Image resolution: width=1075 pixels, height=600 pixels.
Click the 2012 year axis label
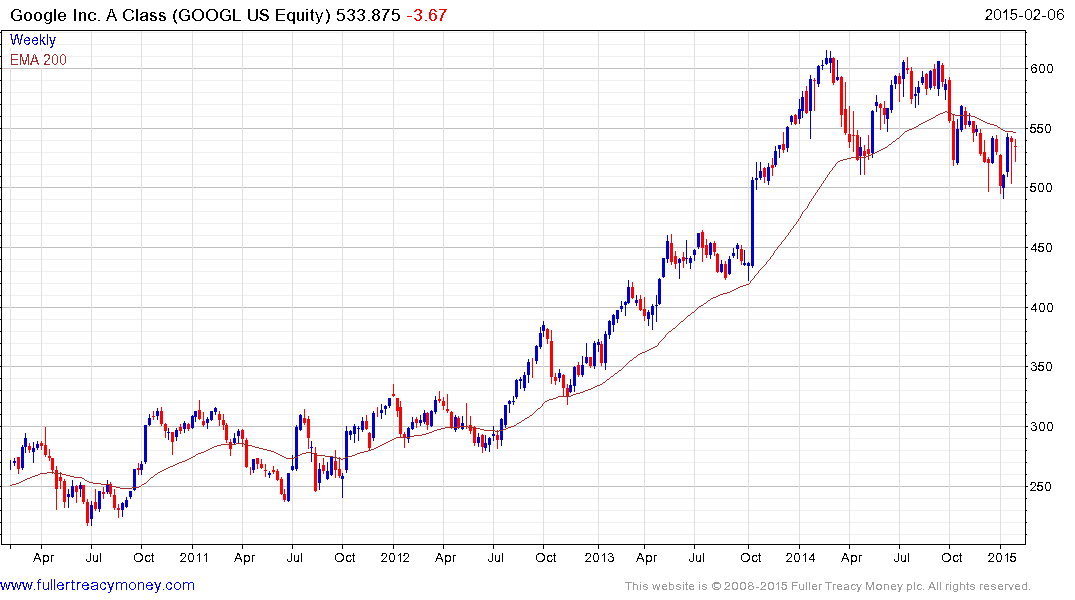tap(394, 557)
